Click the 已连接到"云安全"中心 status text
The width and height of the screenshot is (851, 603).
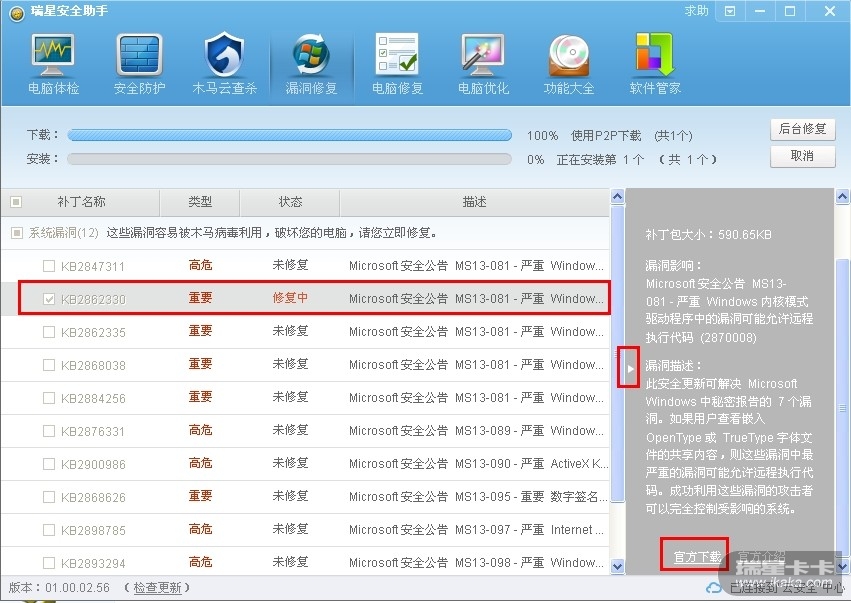(x=787, y=588)
